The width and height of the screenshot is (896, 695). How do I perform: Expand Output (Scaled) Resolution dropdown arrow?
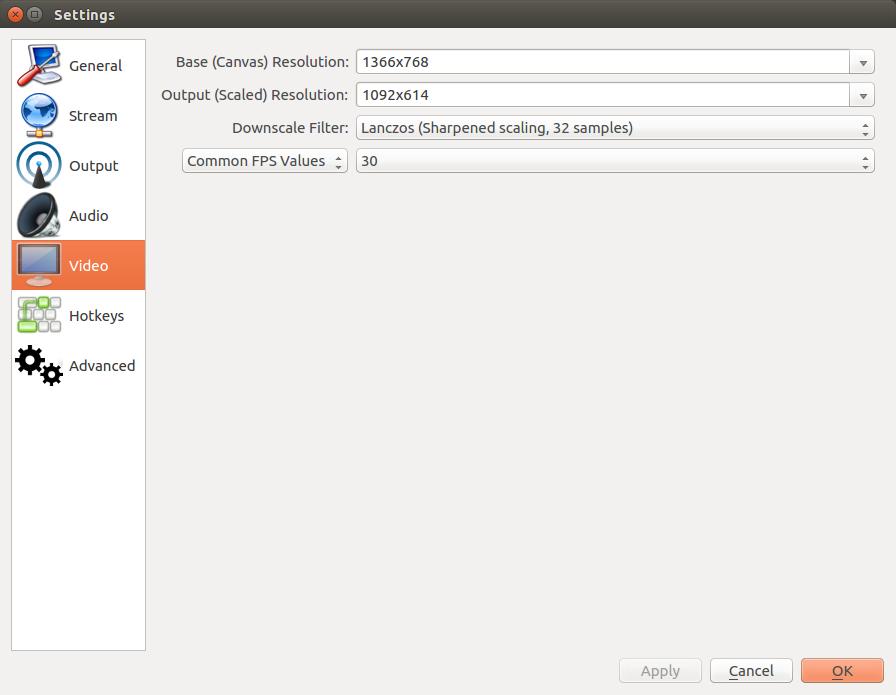pyautogui.click(x=862, y=95)
